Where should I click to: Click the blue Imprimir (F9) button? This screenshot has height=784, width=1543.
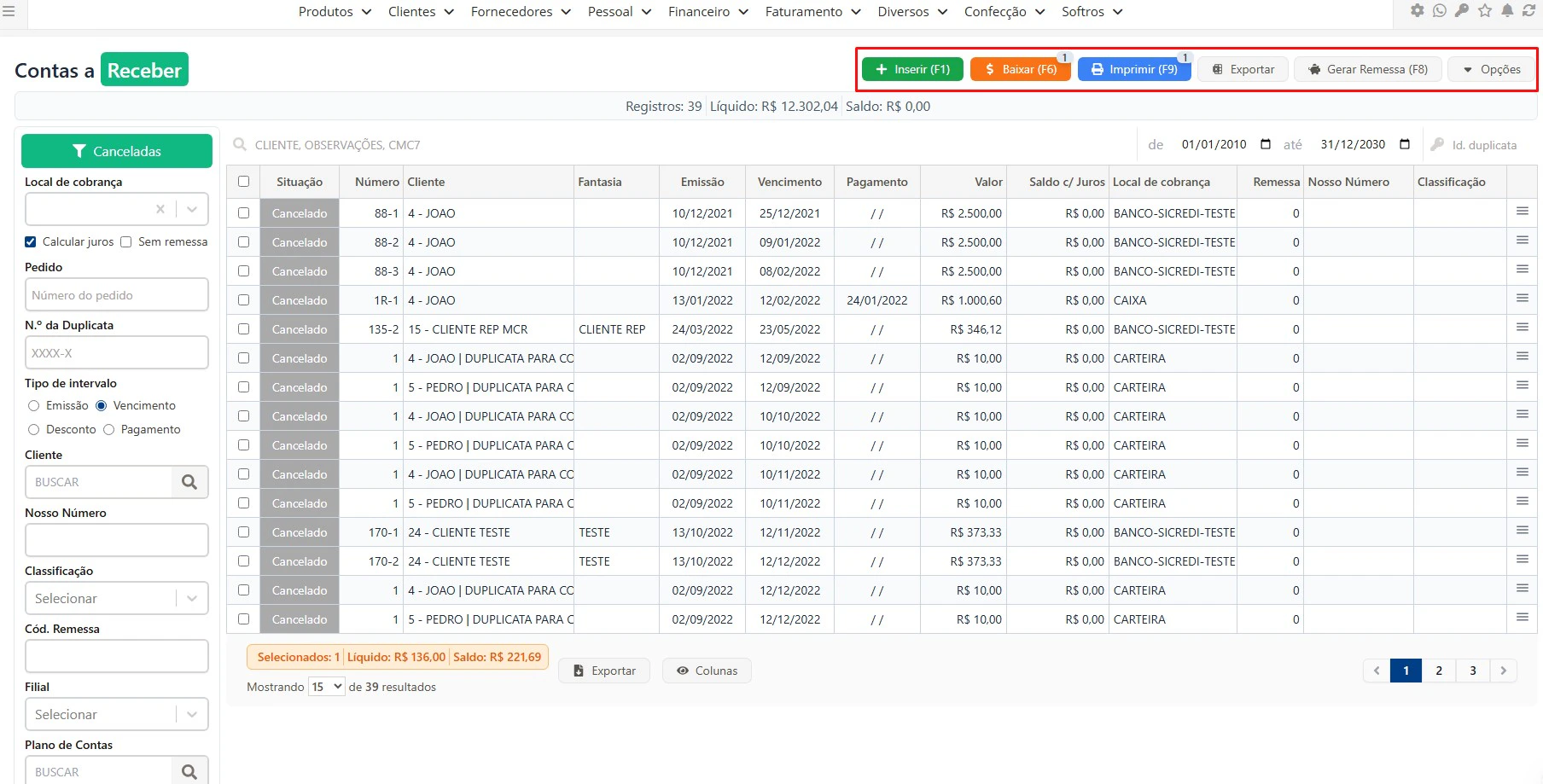[1134, 69]
